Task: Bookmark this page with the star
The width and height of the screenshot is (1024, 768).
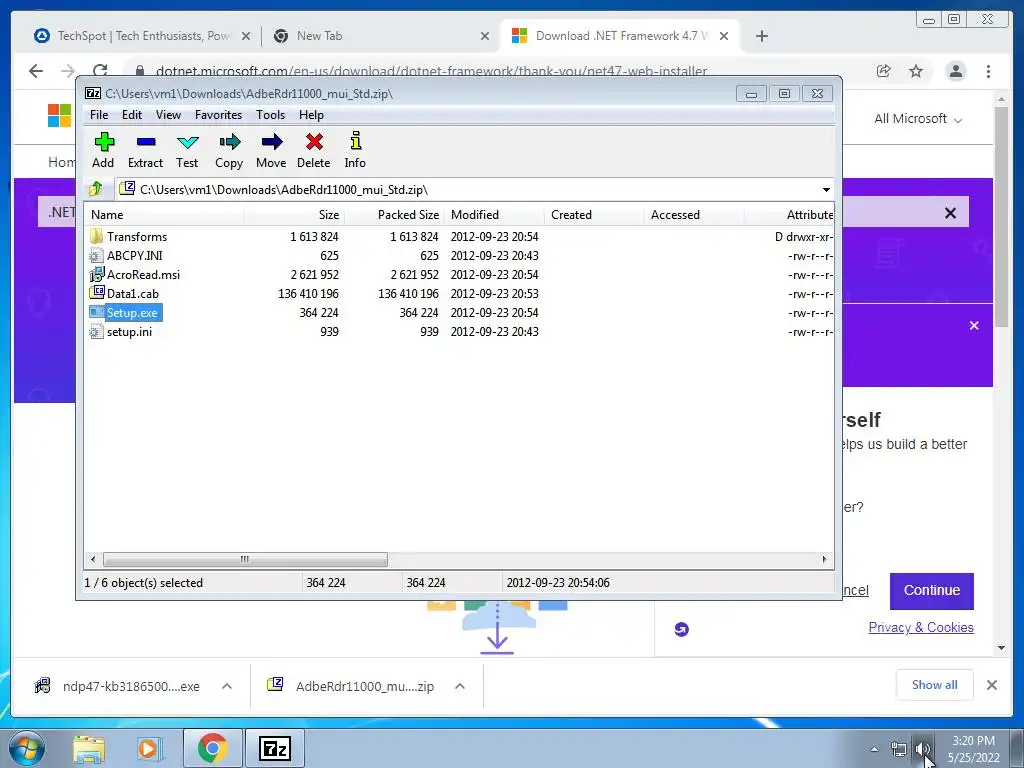Action: pos(916,71)
